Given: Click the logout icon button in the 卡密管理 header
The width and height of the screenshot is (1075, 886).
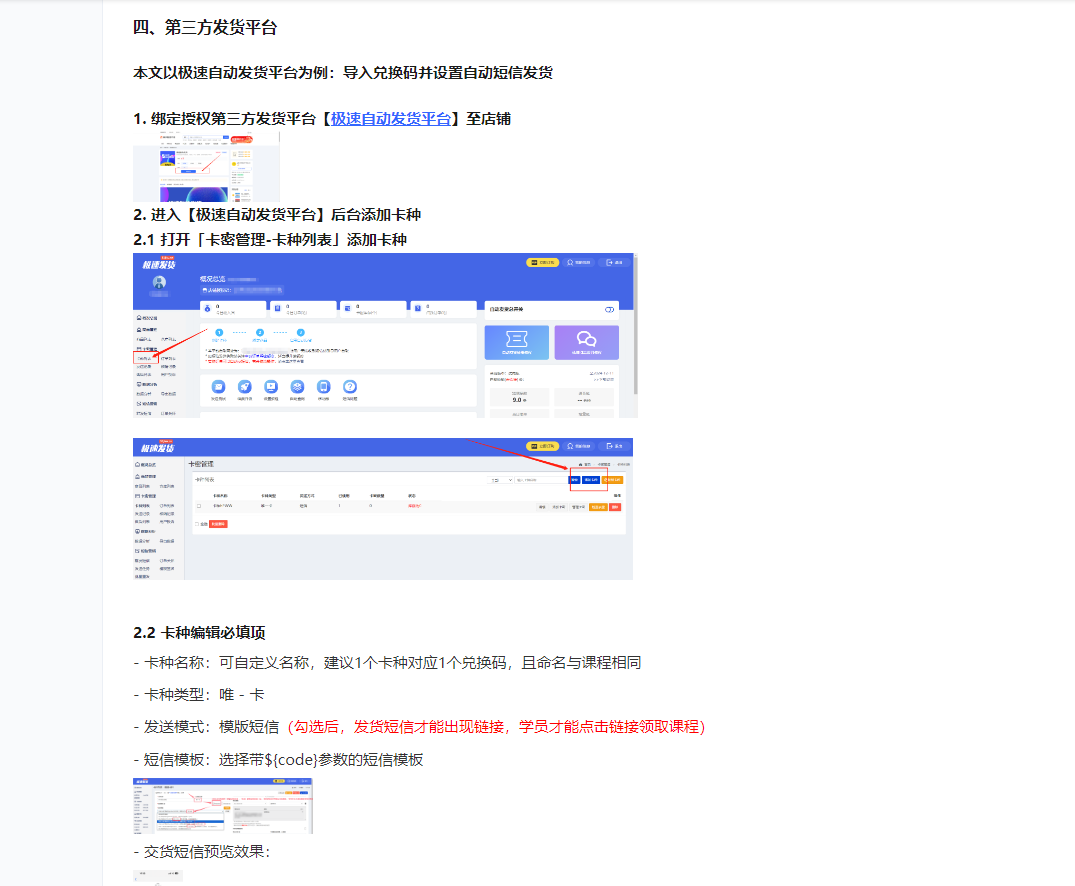Looking at the screenshot, I should click(x=614, y=446).
